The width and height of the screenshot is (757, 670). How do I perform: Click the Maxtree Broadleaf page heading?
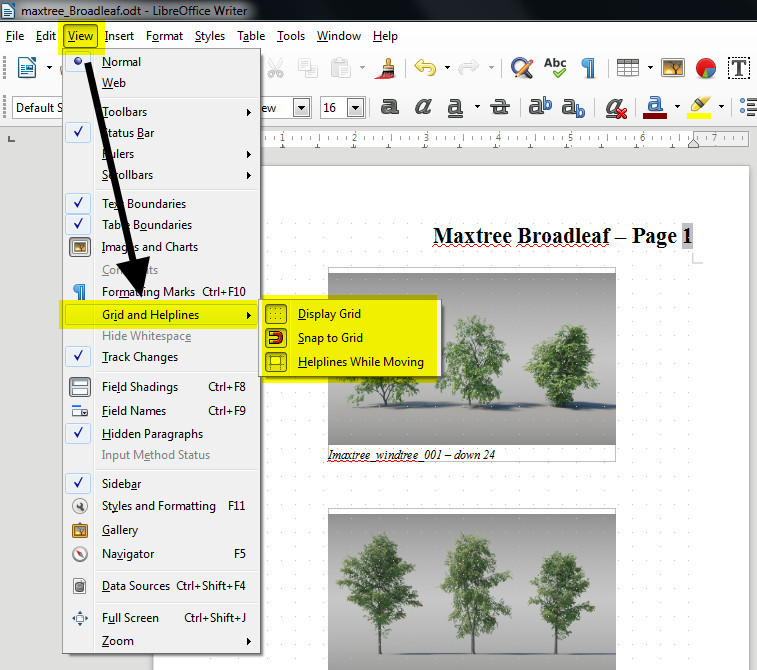coord(562,237)
